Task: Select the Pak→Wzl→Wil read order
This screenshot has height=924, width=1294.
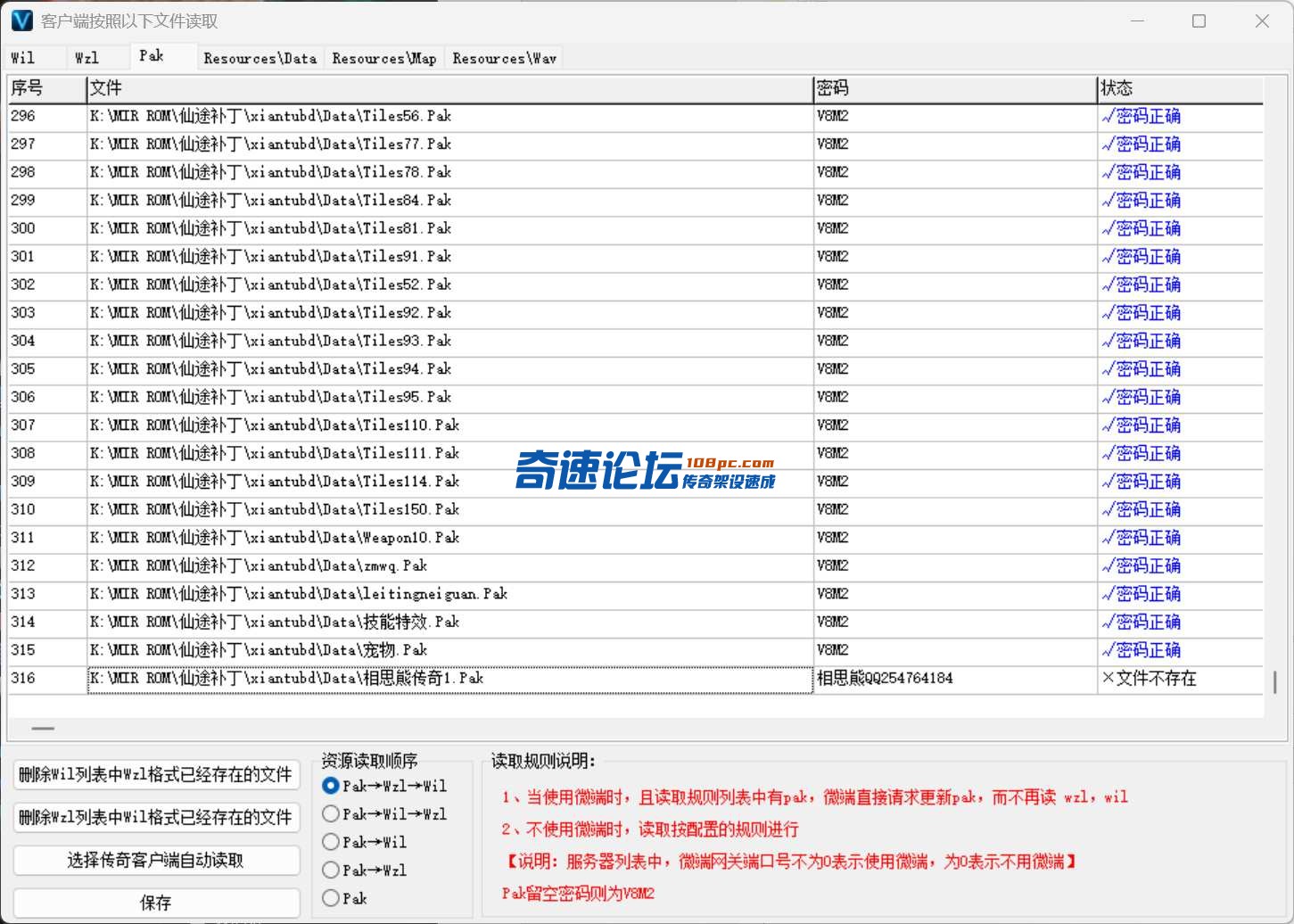Action: [384, 786]
